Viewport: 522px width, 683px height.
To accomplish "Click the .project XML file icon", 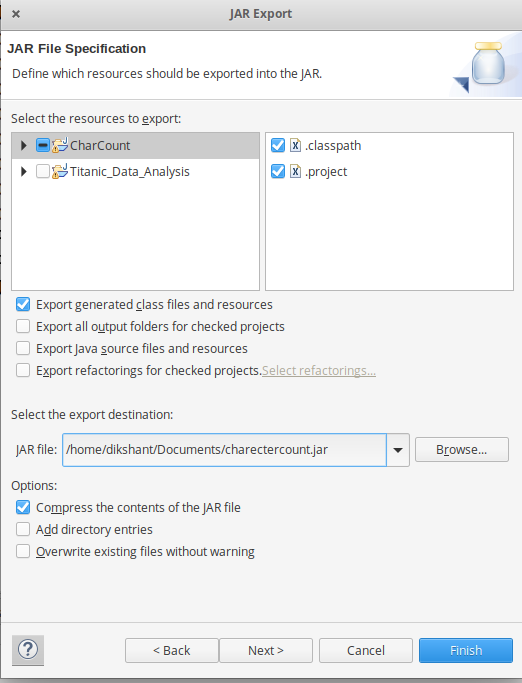I will pos(295,171).
